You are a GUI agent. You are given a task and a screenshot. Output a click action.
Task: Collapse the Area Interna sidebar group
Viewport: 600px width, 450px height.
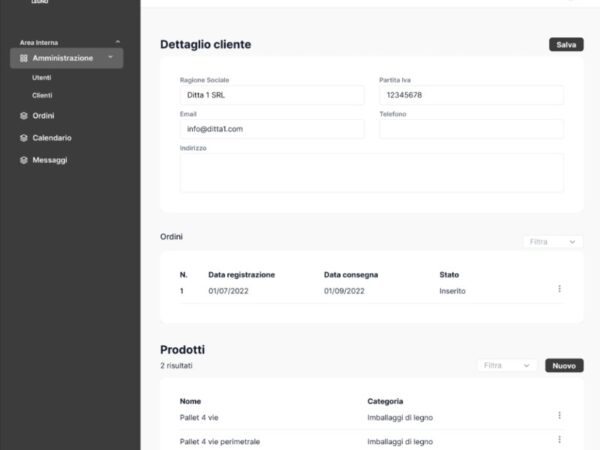click(x=118, y=42)
